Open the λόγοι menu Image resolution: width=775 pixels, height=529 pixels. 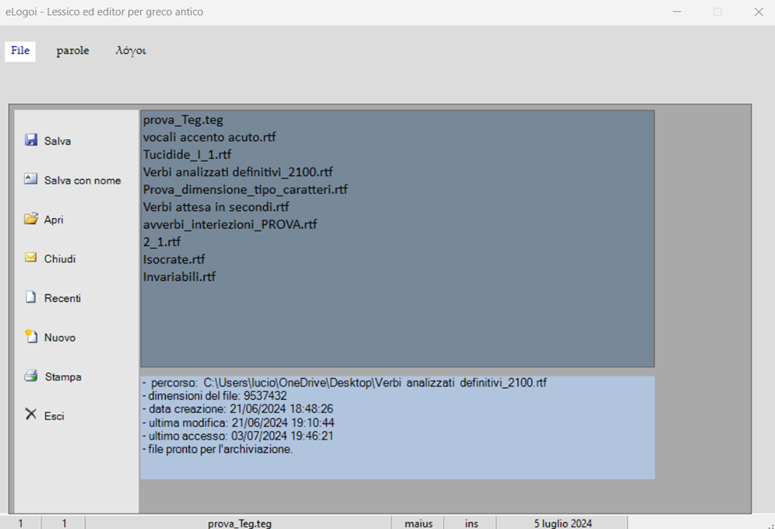tap(131, 51)
